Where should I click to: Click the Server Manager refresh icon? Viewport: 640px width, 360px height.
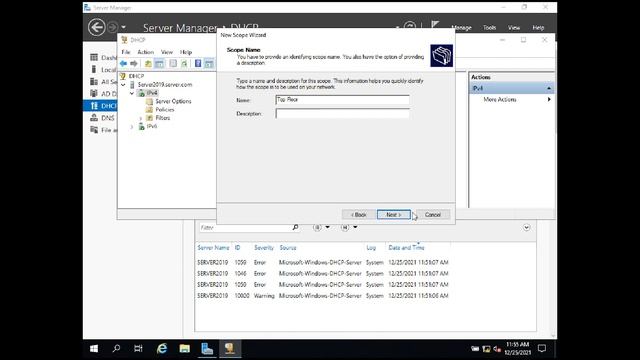tap(409, 27)
